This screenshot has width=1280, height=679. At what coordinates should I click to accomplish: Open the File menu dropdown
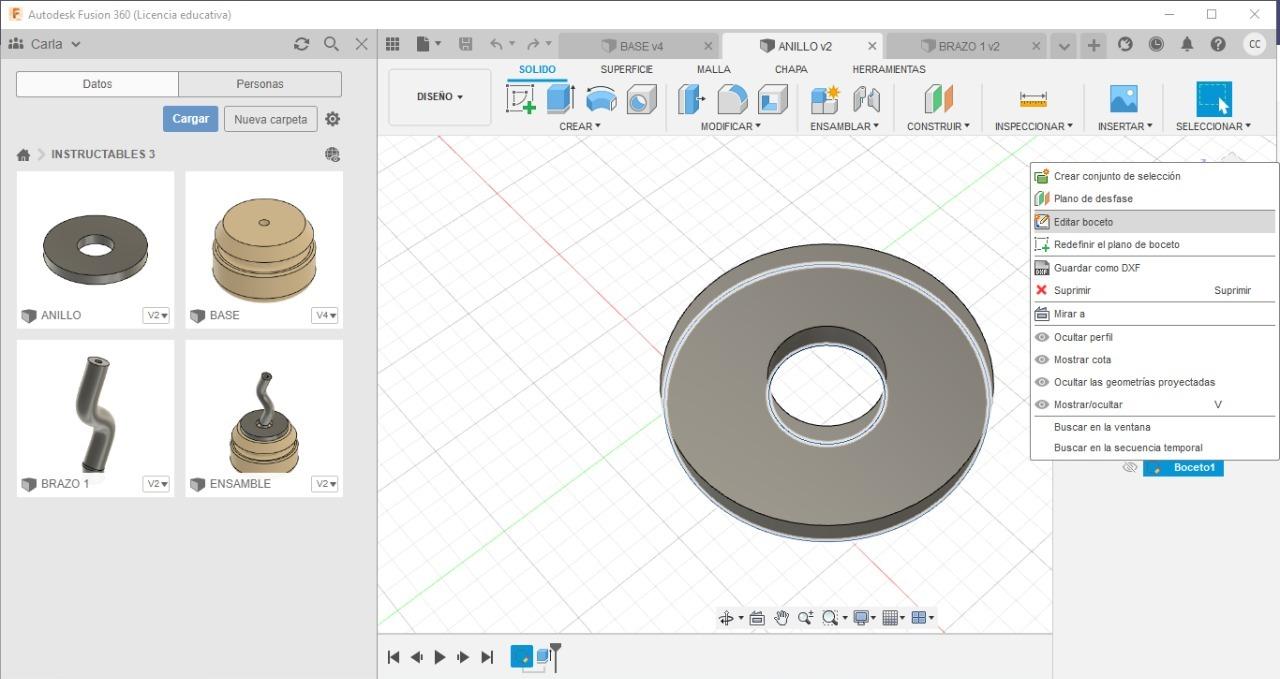point(429,44)
